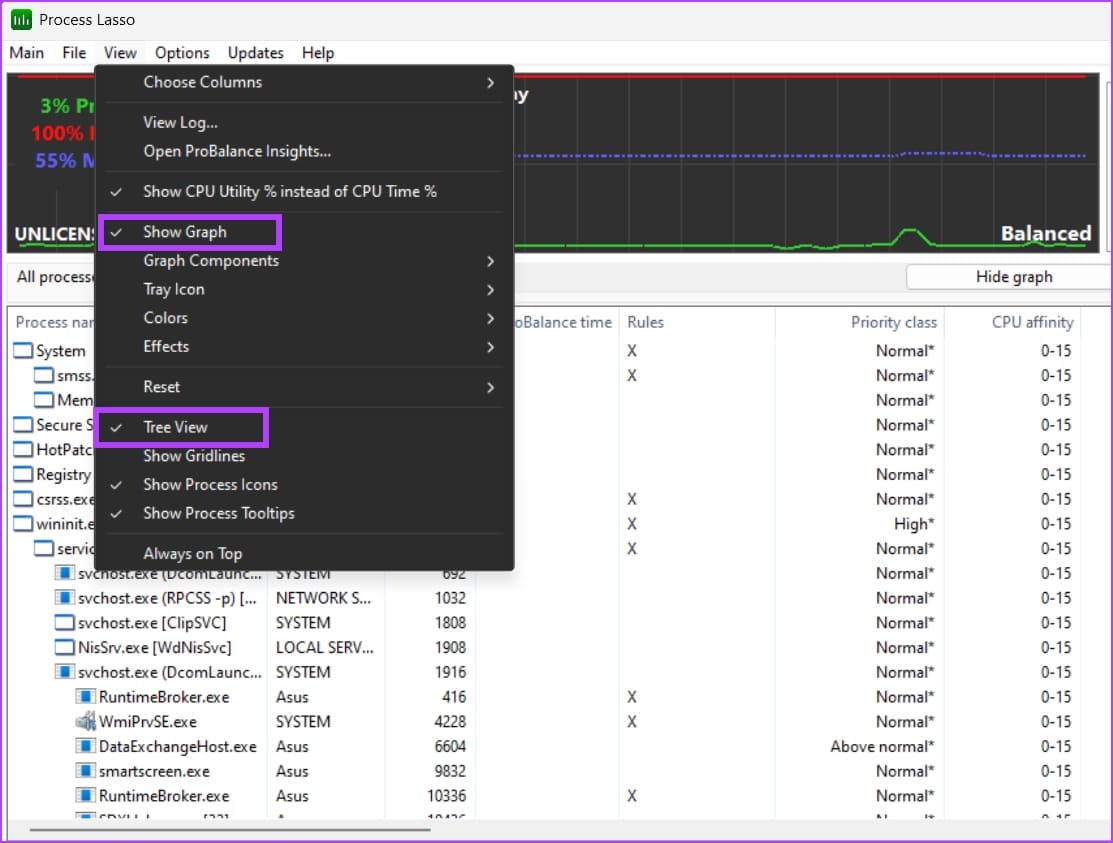Image resolution: width=1113 pixels, height=843 pixels.
Task: Toggle Show Process Icons
Action: click(304, 485)
